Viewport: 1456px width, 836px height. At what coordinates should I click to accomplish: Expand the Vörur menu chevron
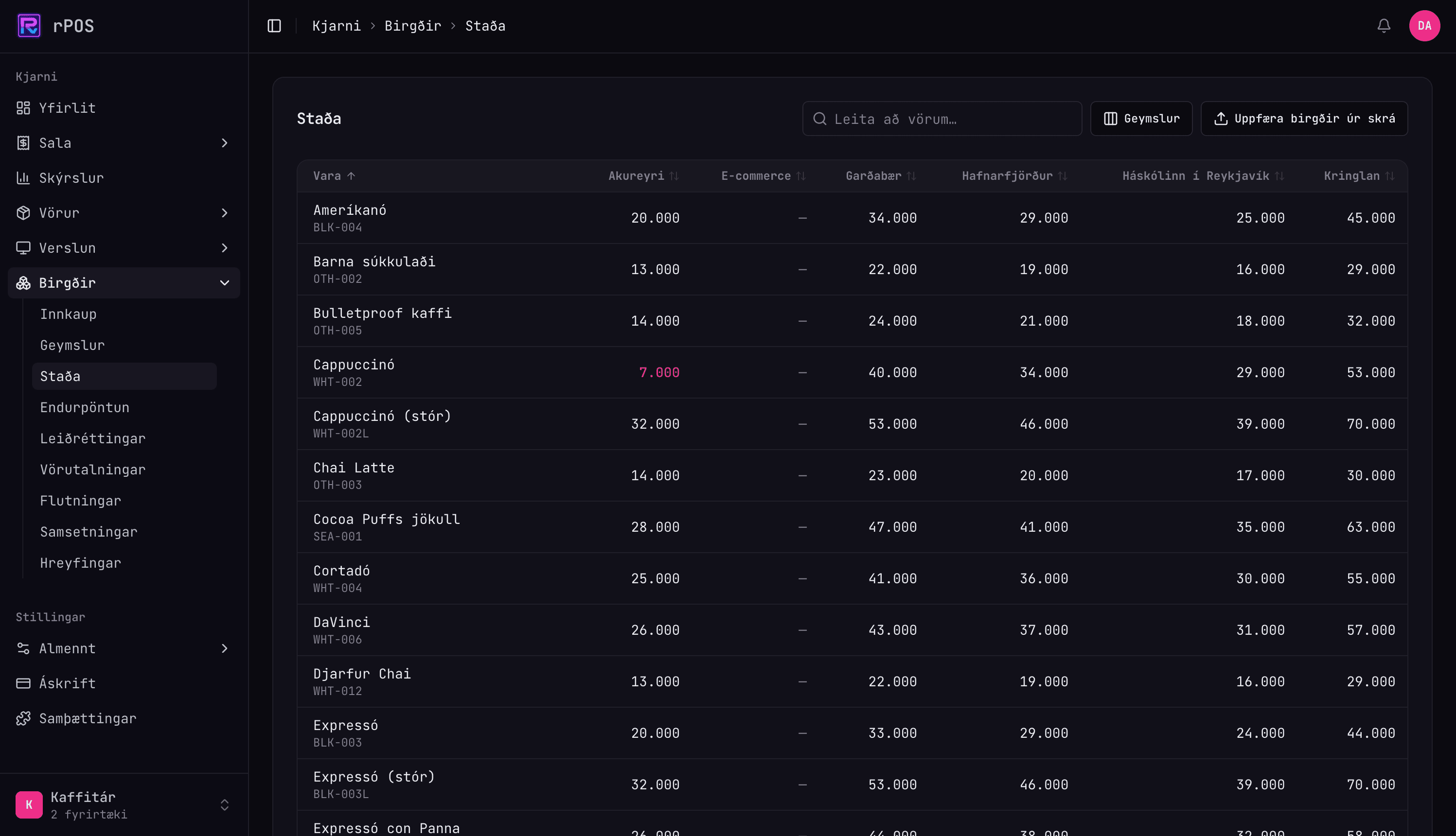225,213
